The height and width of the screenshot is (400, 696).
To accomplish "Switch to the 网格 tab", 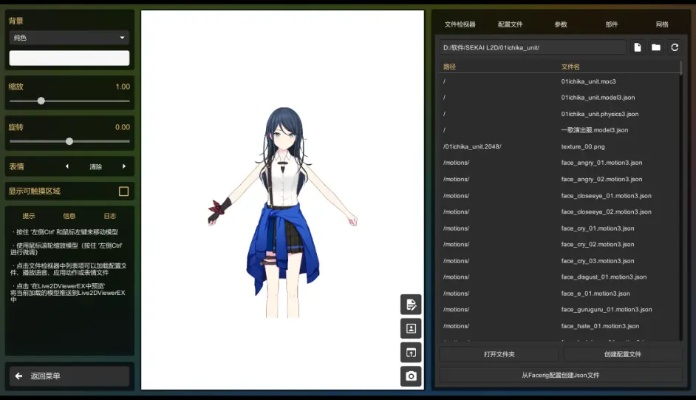I will point(662,24).
